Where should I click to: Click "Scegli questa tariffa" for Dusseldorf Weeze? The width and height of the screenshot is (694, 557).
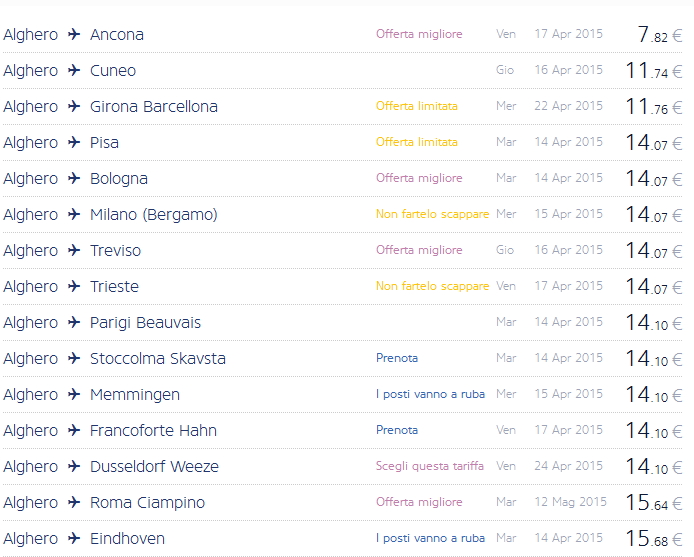point(429,466)
